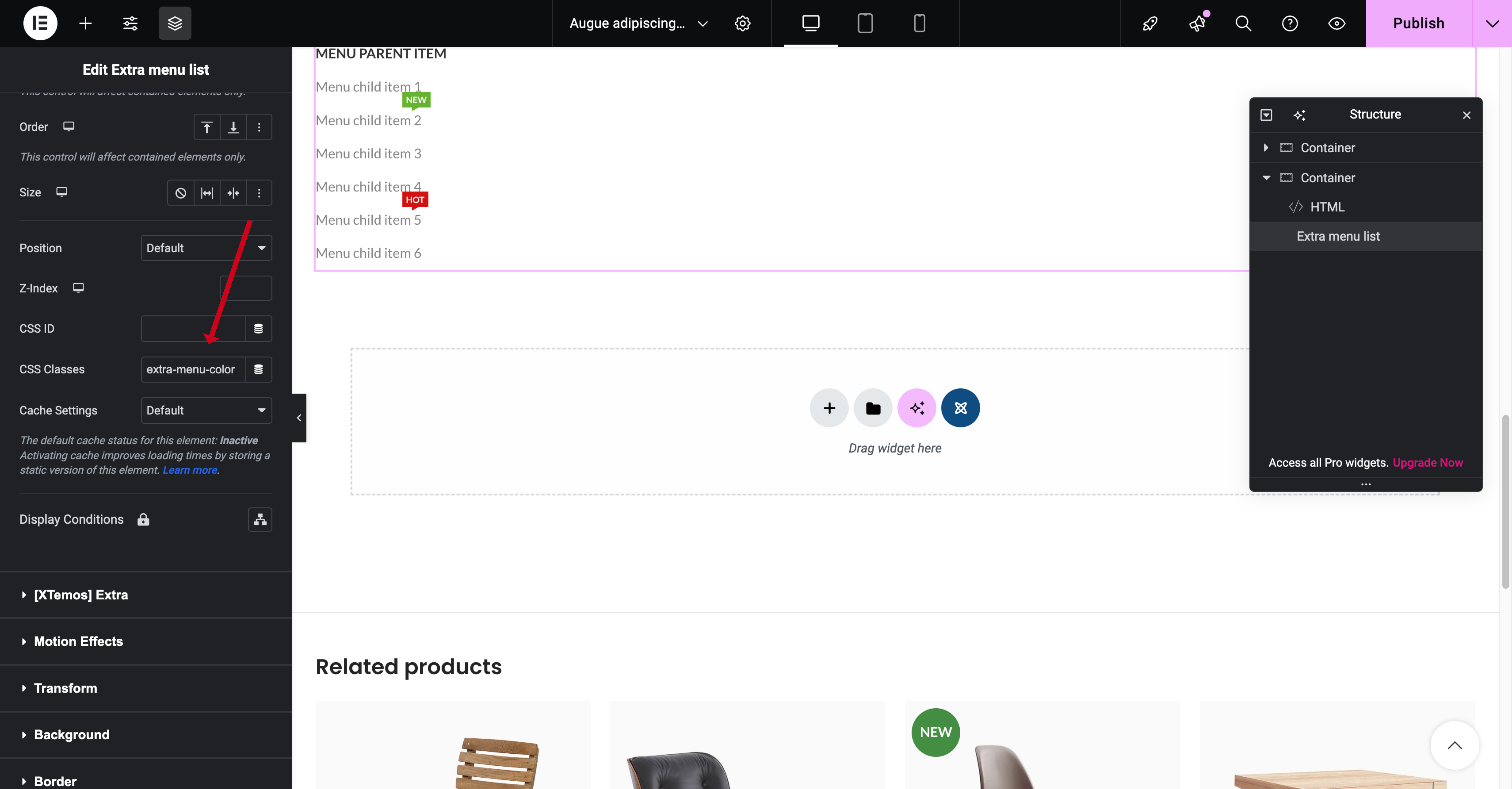Expand the Background section

(x=145, y=735)
